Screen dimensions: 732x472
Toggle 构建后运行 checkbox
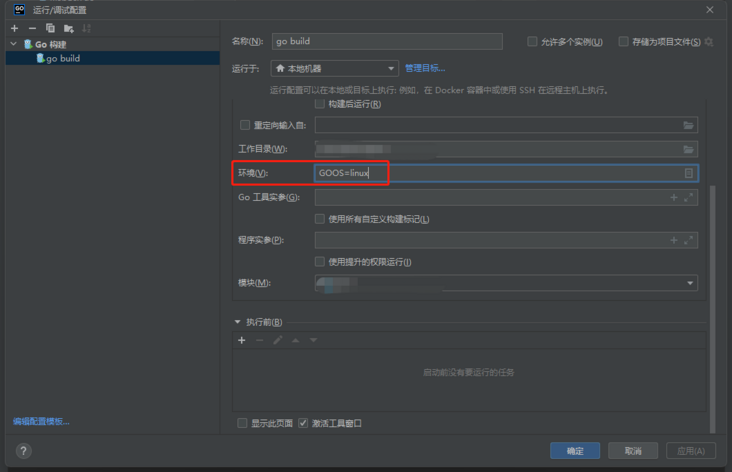coord(320,104)
